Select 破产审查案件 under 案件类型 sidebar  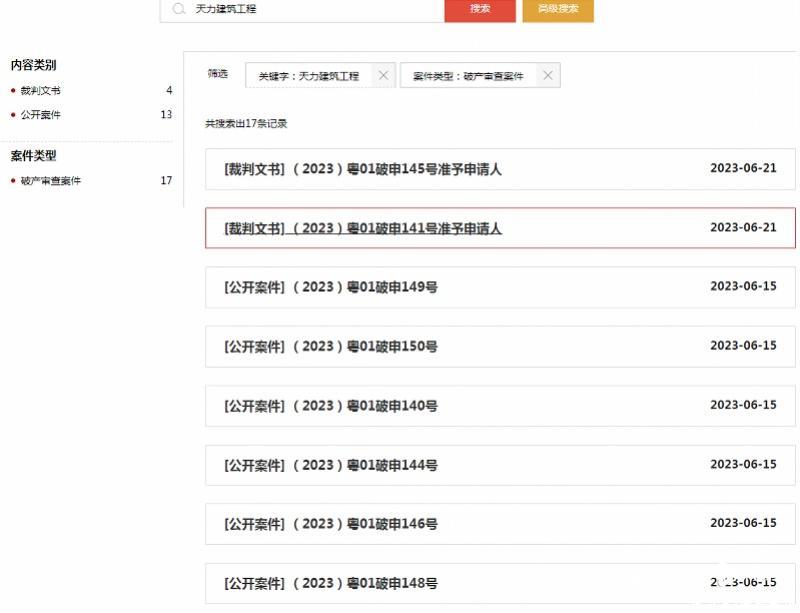[x=51, y=181]
